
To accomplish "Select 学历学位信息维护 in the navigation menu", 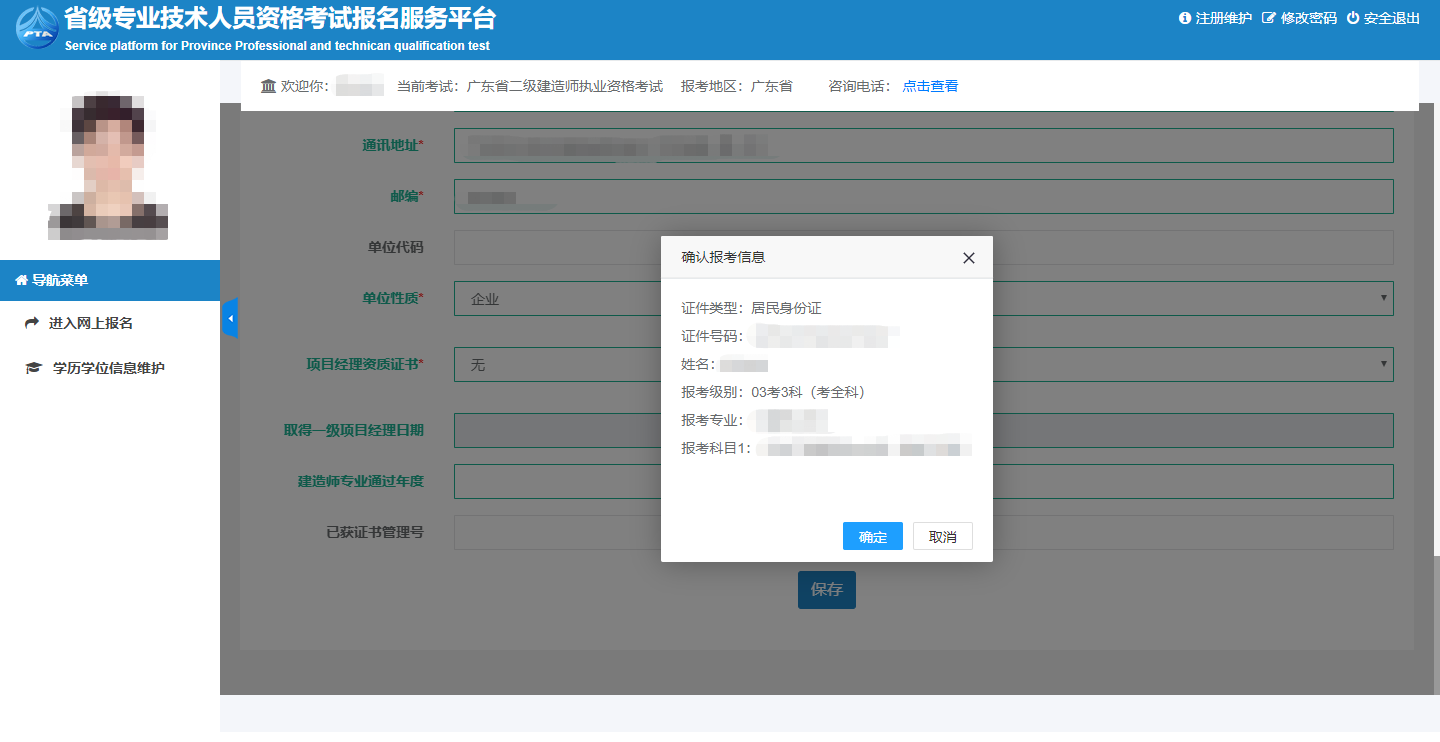I will click(x=108, y=369).
